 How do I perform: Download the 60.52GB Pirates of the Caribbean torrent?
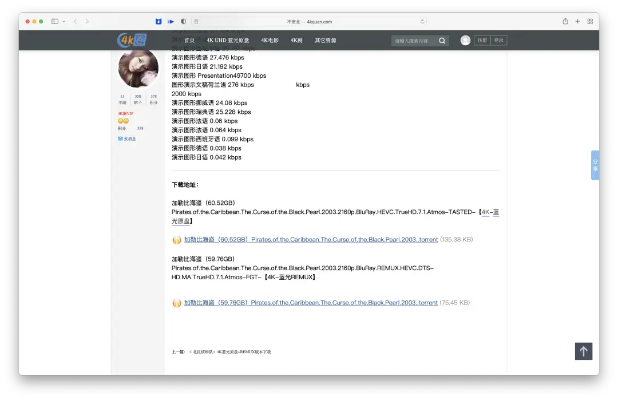tap(311, 240)
